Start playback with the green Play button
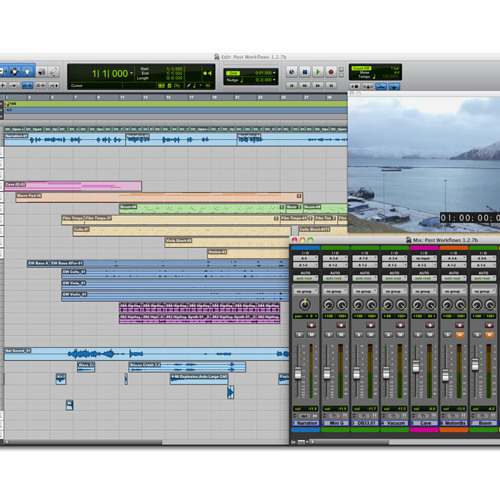Screen dimensions: 500x500 click(x=318, y=72)
